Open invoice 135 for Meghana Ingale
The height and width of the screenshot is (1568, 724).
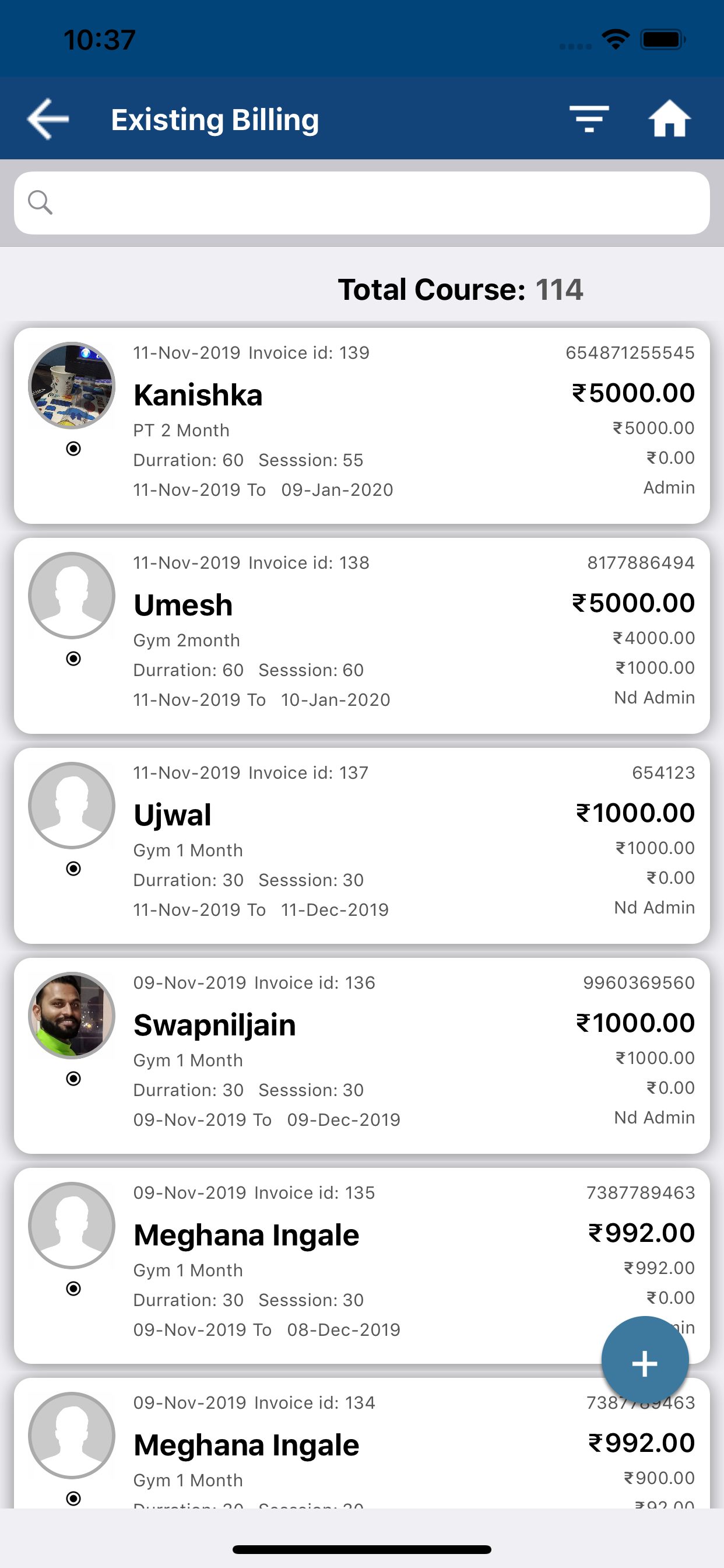362,1265
